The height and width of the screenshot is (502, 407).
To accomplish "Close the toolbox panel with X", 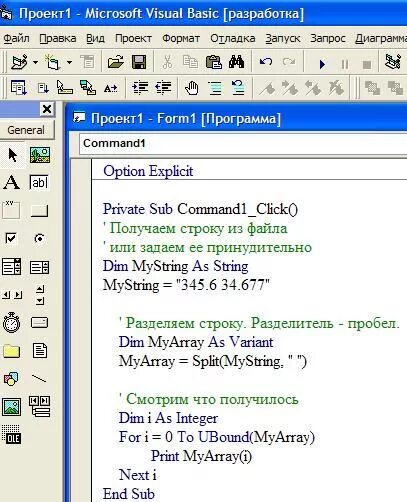I will (47, 109).
